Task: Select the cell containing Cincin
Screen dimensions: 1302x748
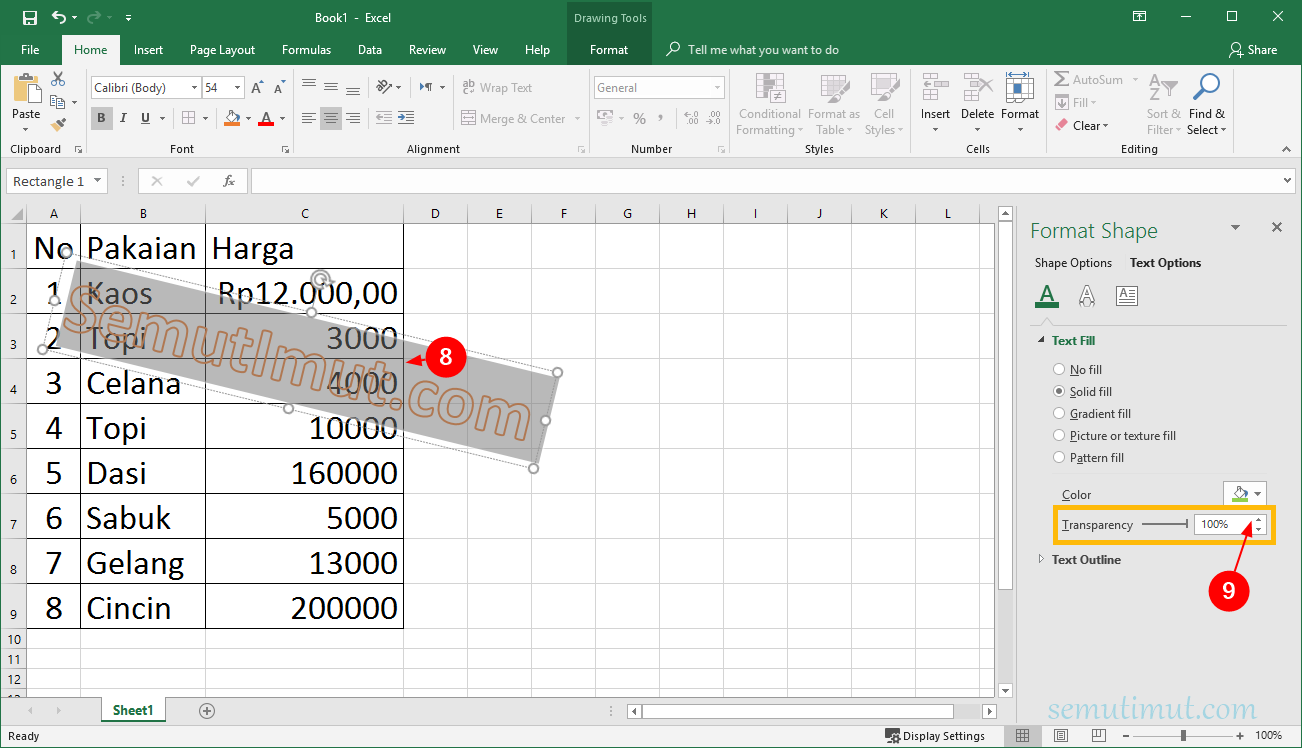Action: (x=143, y=606)
